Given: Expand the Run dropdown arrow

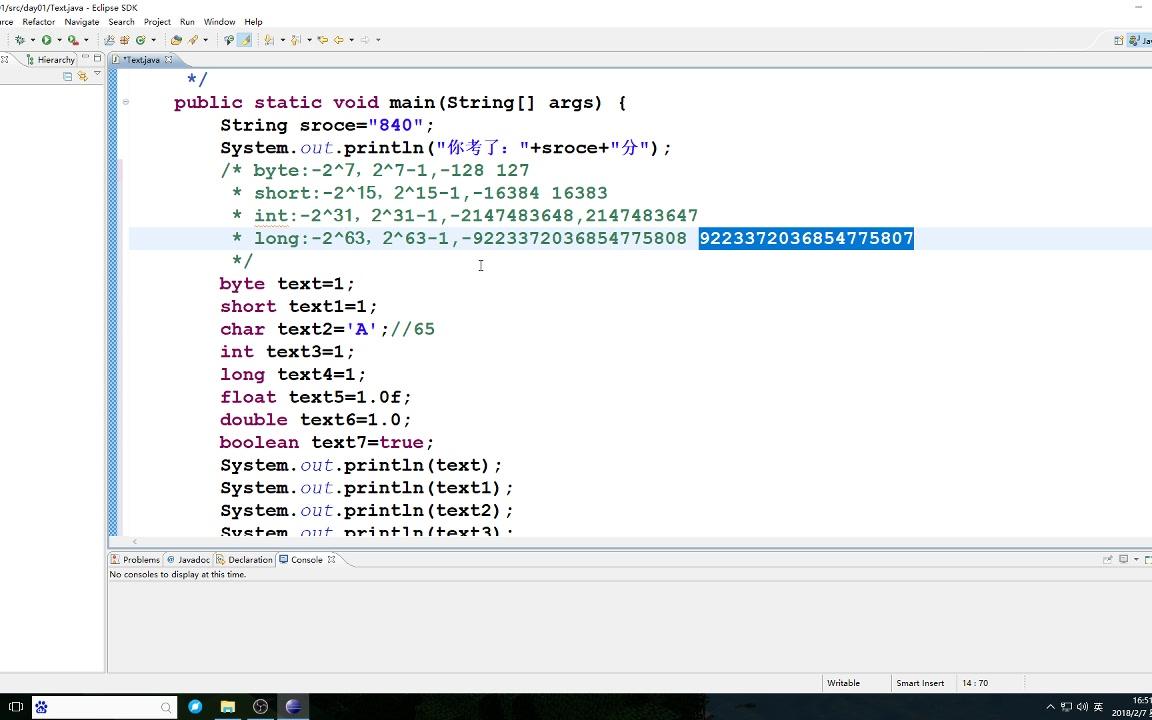Looking at the screenshot, I should pyautogui.click(x=59, y=40).
